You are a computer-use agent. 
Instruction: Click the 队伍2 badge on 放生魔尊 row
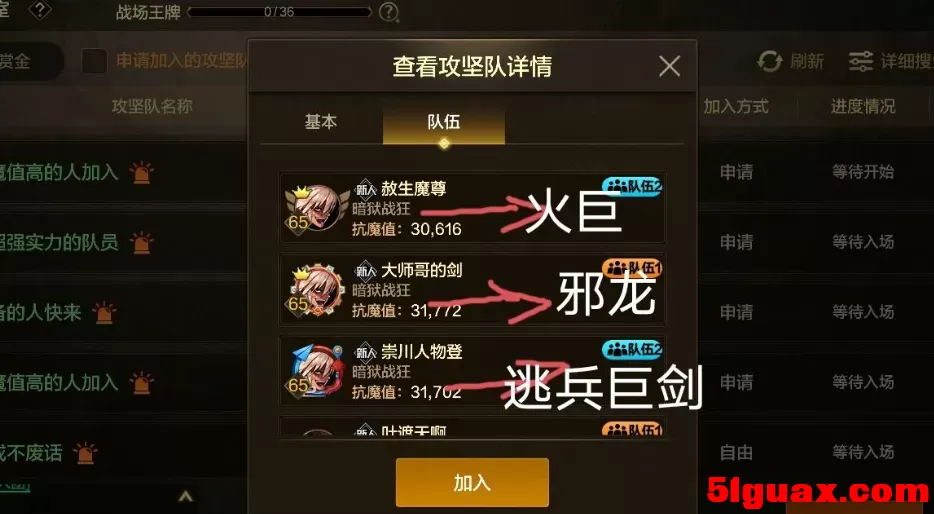[632, 187]
